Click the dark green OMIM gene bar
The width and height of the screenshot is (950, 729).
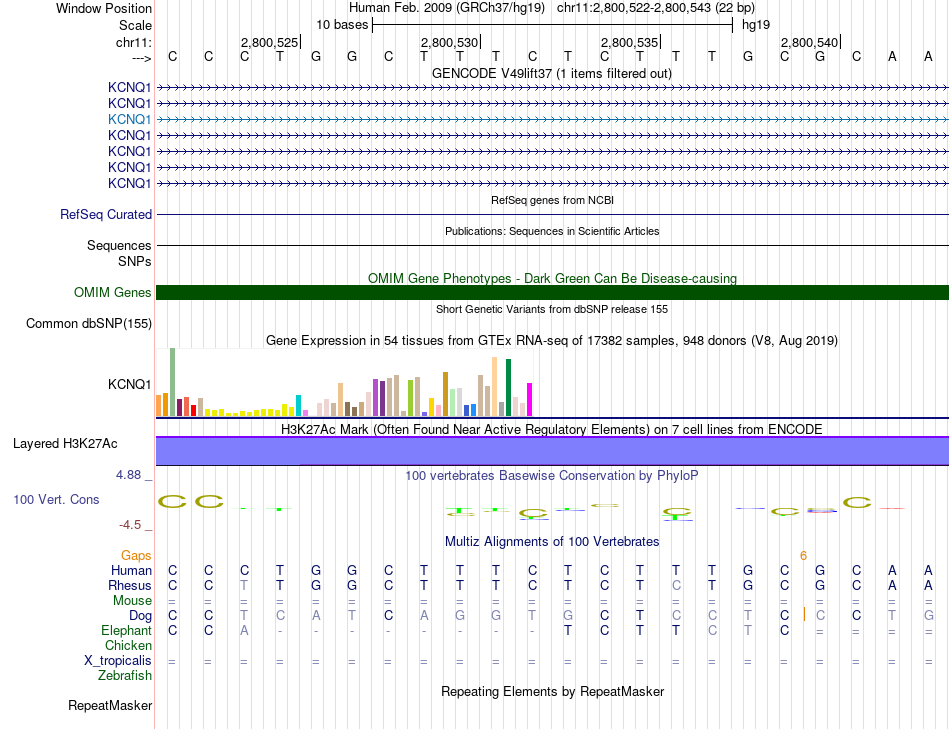[552, 293]
